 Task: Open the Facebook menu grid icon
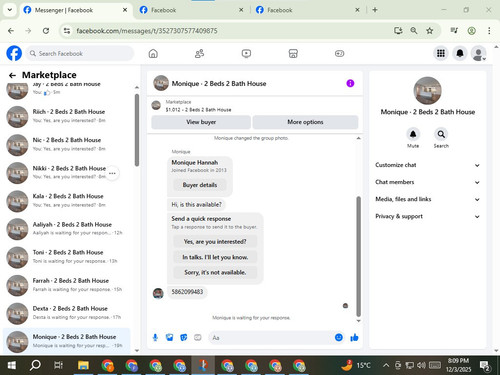pos(441,53)
